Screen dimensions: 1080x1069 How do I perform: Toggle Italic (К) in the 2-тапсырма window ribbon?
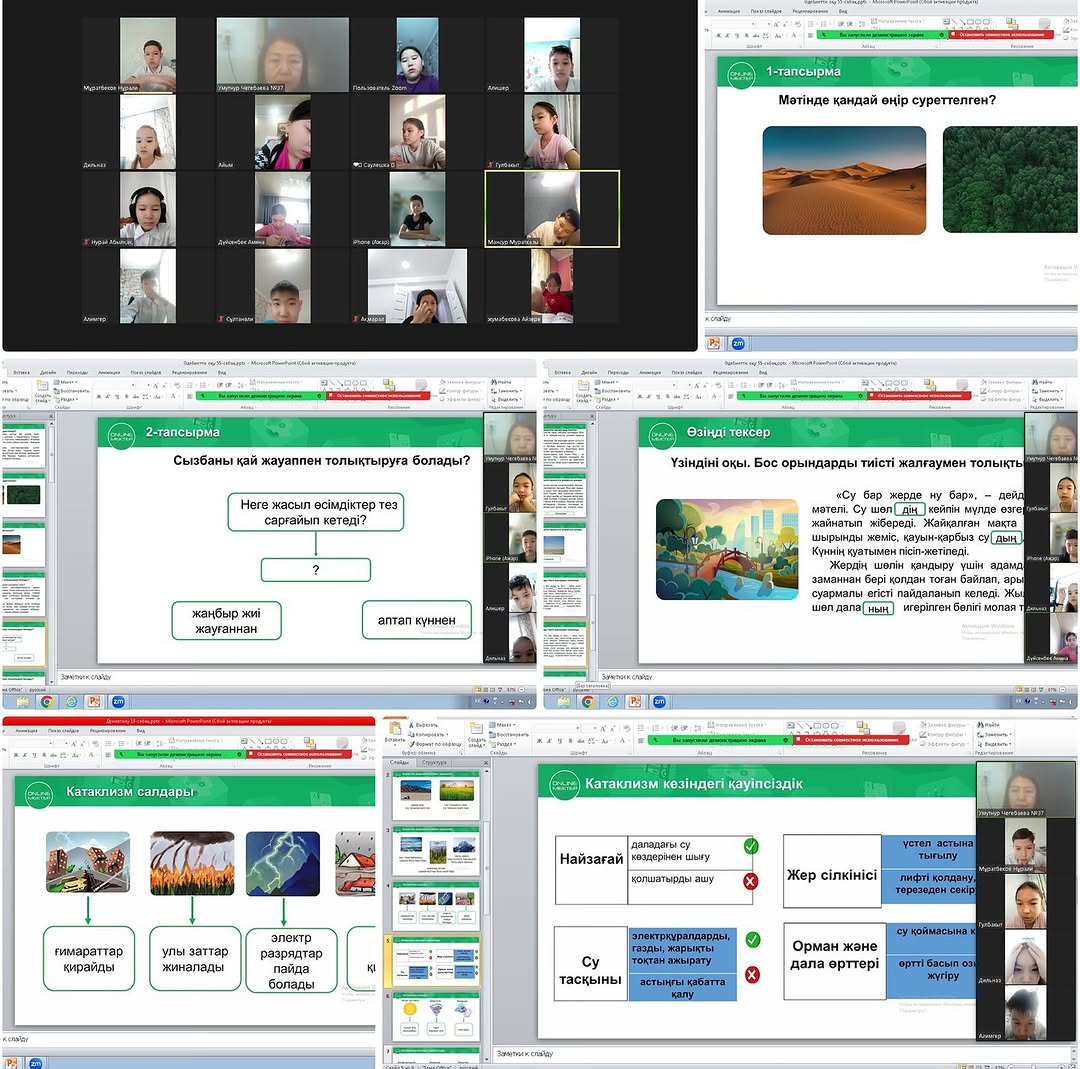tap(108, 397)
